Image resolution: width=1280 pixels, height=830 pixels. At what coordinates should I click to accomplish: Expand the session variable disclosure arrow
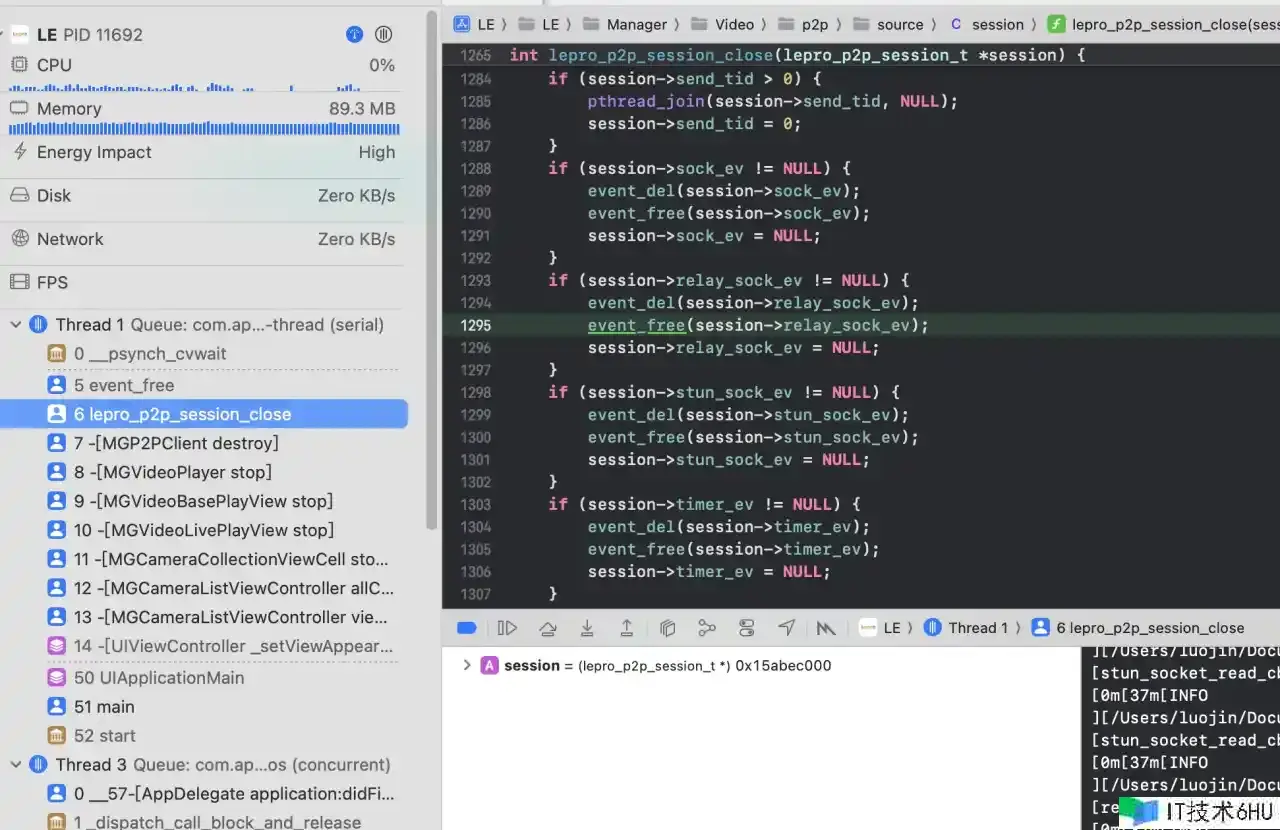[x=466, y=665]
